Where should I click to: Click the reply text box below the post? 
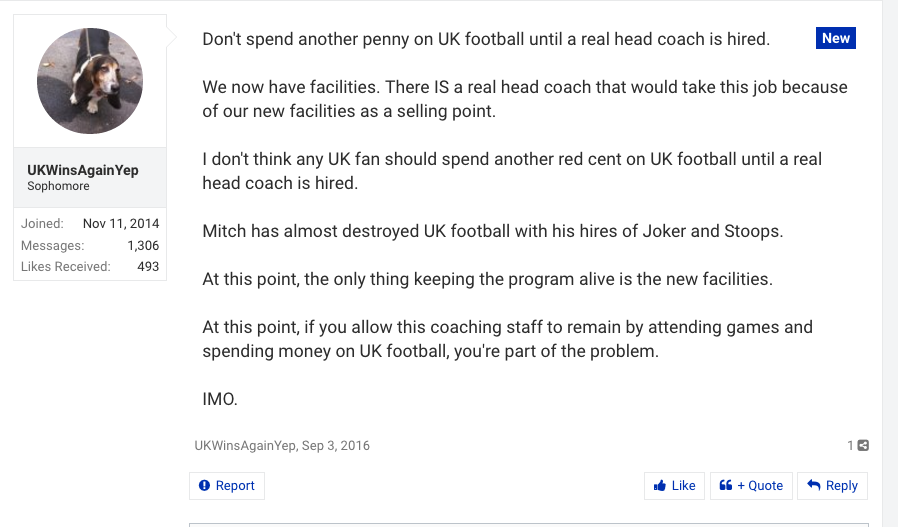point(528,522)
